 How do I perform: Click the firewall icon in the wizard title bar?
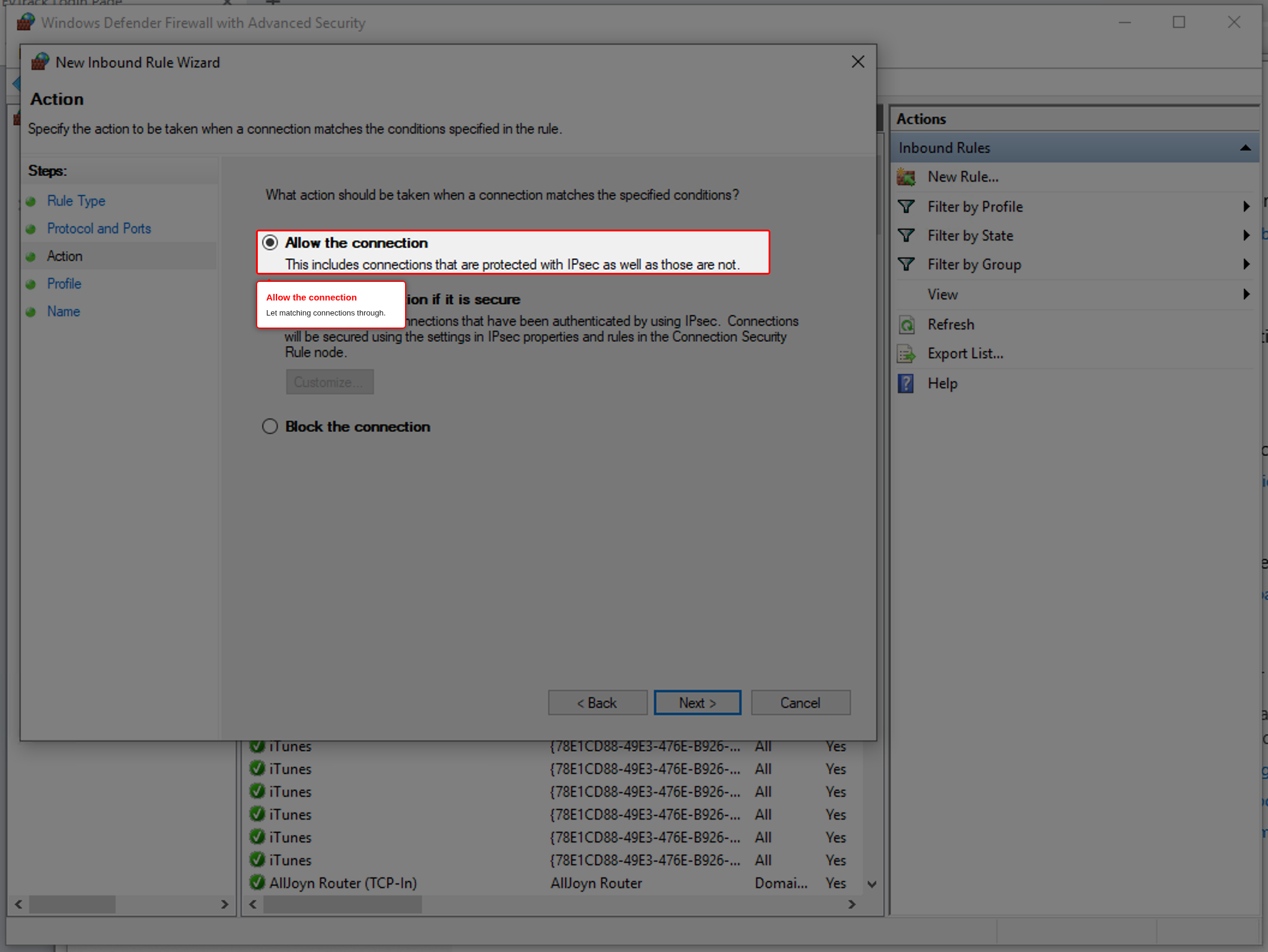pos(40,62)
